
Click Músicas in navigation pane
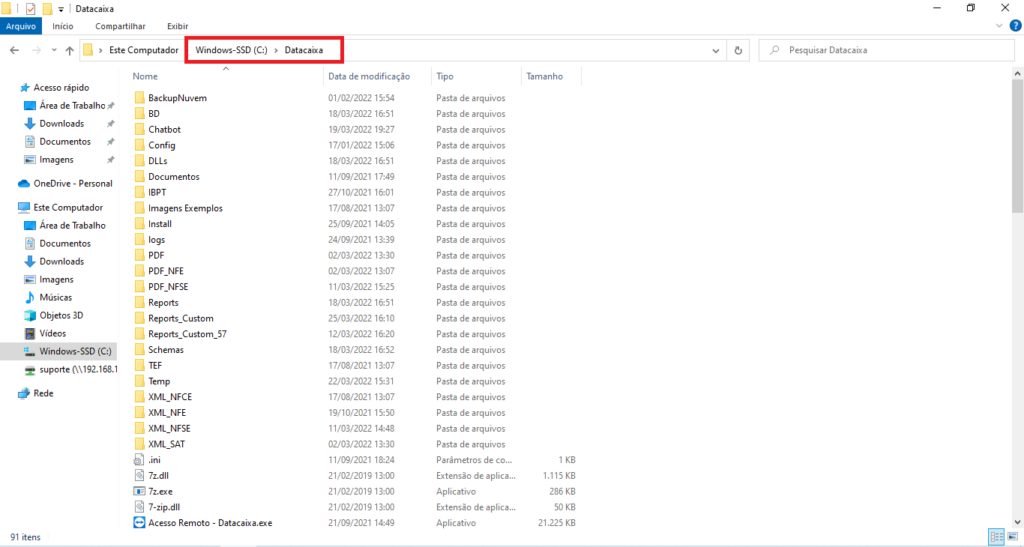point(56,297)
